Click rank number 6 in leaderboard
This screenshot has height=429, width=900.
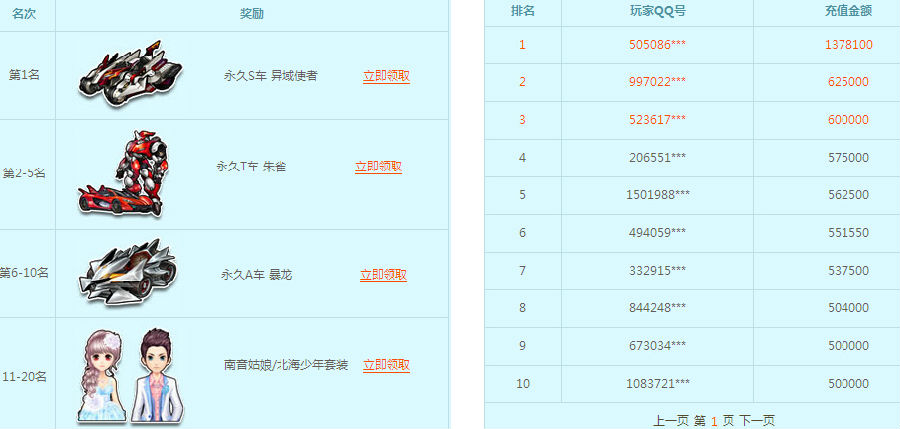pos(522,233)
